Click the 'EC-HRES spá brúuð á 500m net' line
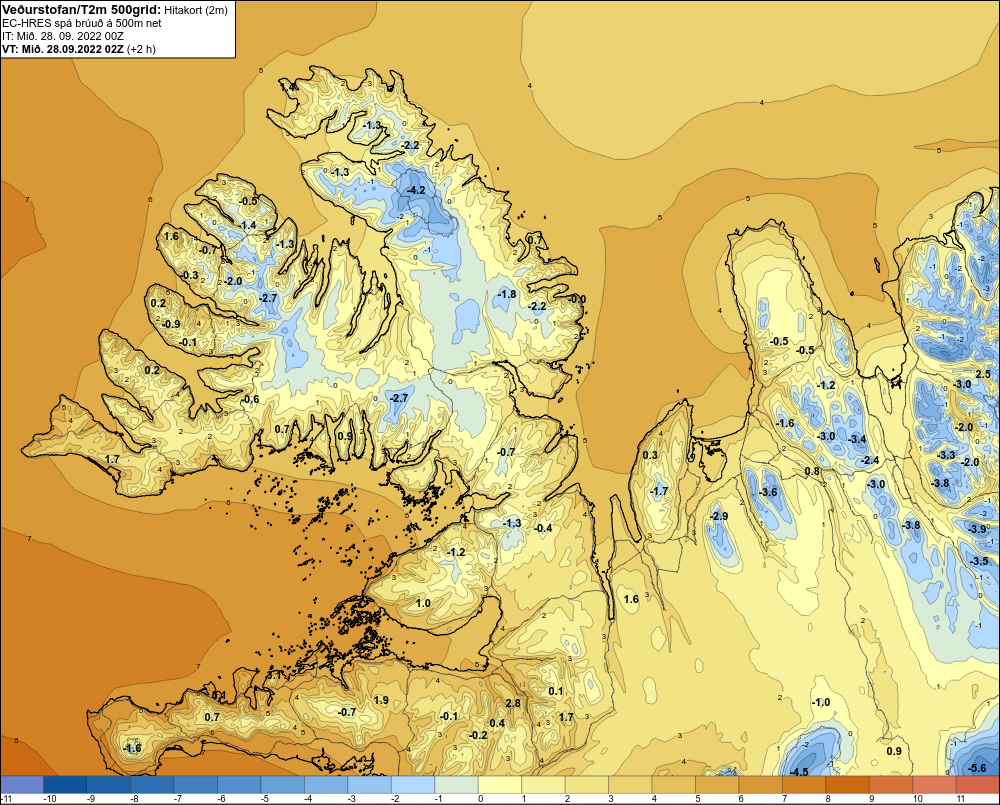This screenshot has height=805, width=1000. point(82,24)
